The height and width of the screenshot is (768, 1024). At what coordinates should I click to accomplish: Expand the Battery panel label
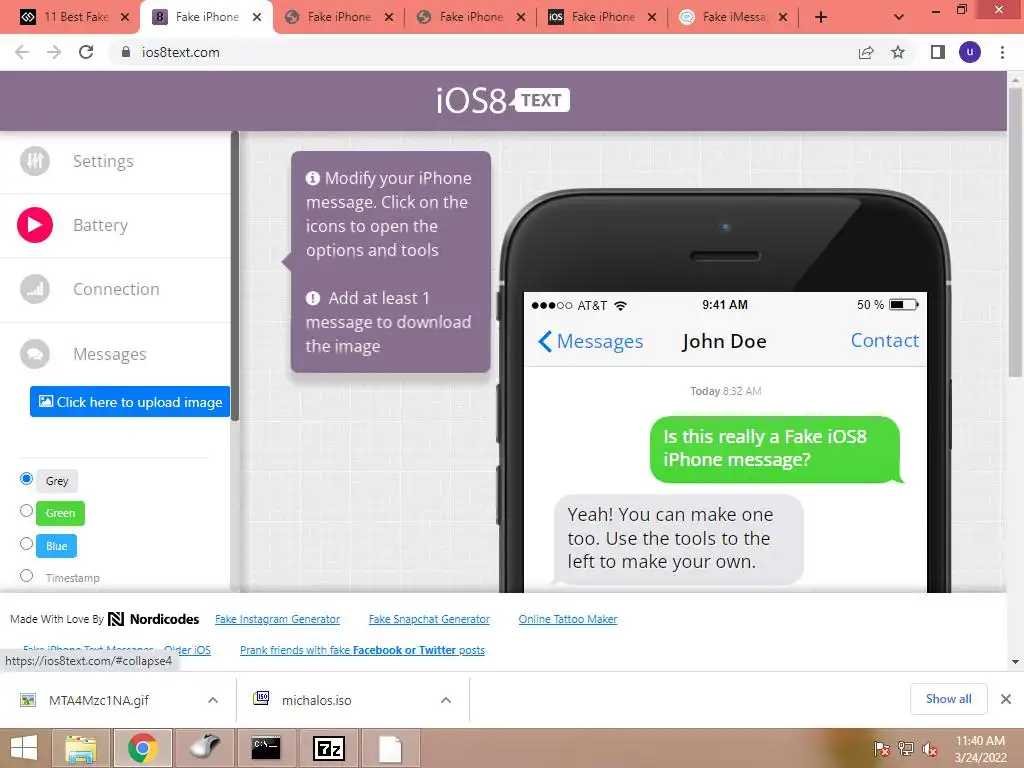[x=101, y=225]
